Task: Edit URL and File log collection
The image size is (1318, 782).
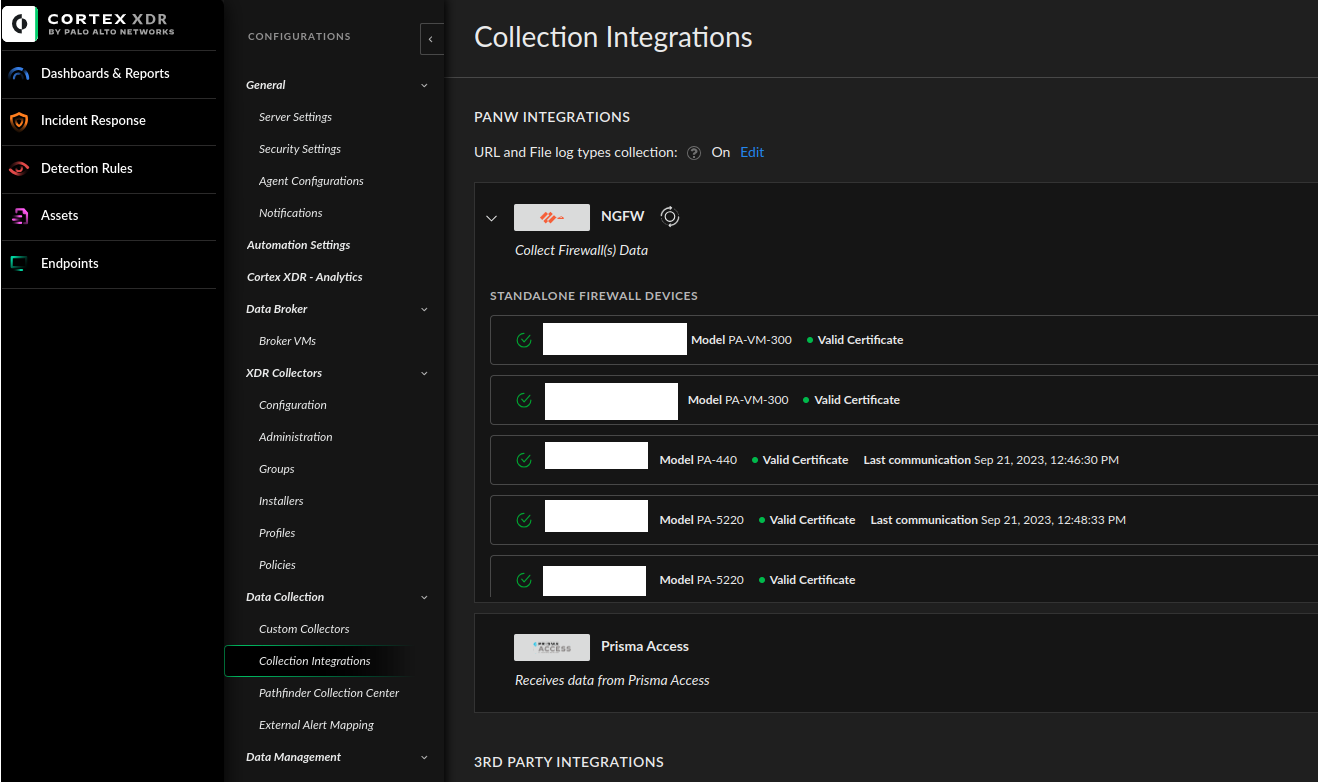Action: [x=752, y=153]
